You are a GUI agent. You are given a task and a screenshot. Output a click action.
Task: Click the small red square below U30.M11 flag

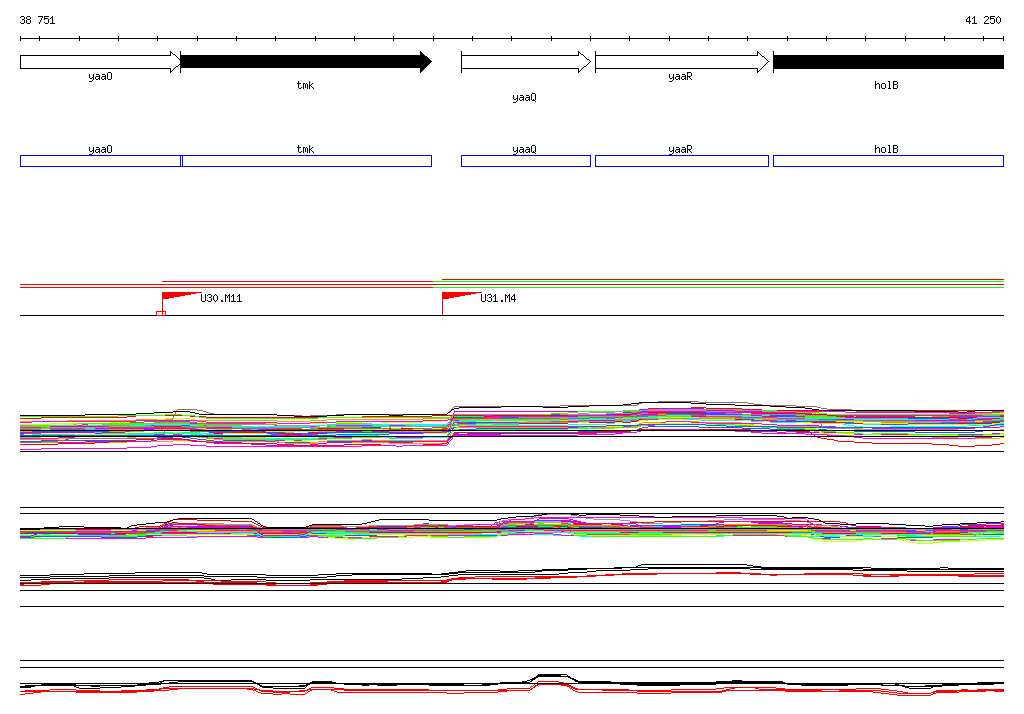(161, 314)
